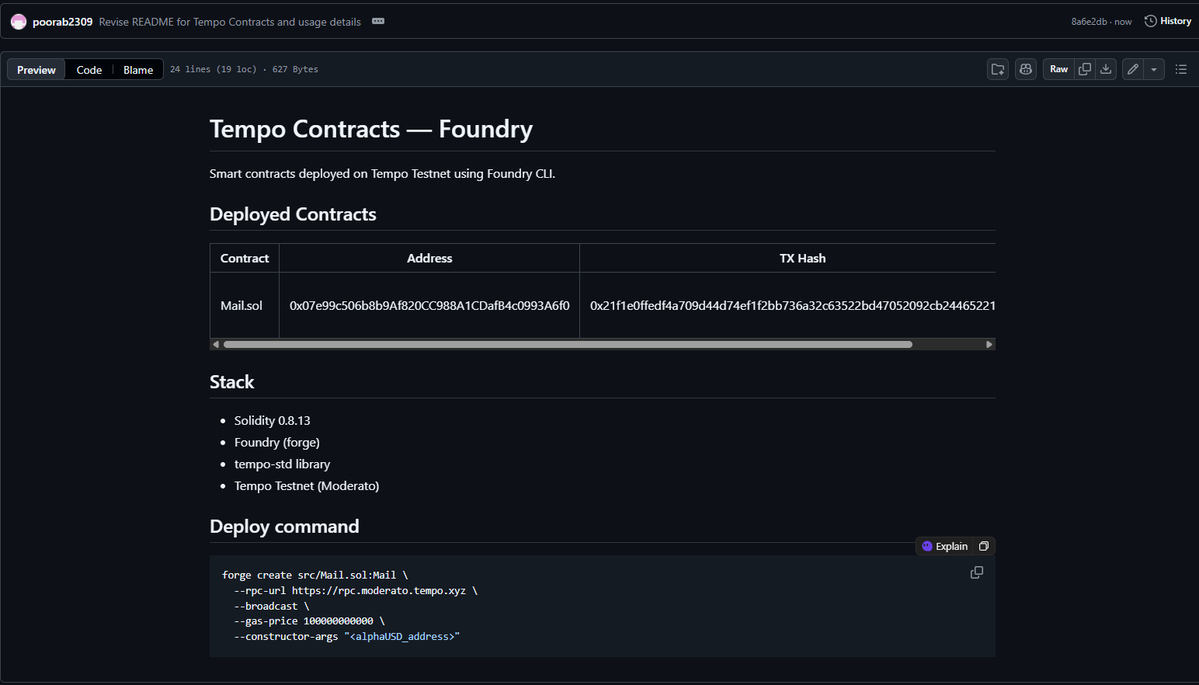Click the Solidity 0.8.13 list item
This screenshot has width=1199, height=685.
pos(271,420)
